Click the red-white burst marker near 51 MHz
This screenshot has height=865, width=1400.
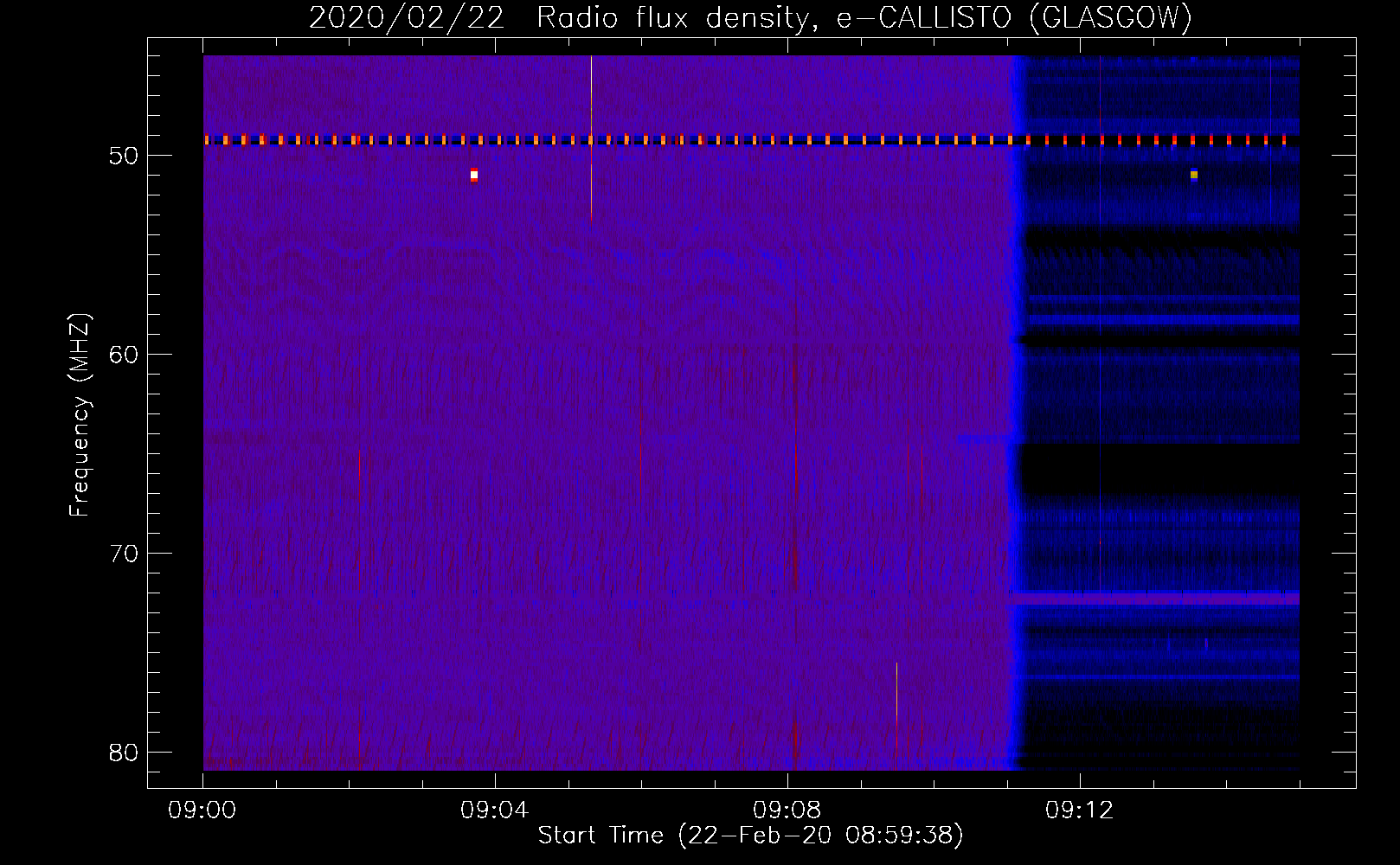pyautogui.click(x=474, y=175)
